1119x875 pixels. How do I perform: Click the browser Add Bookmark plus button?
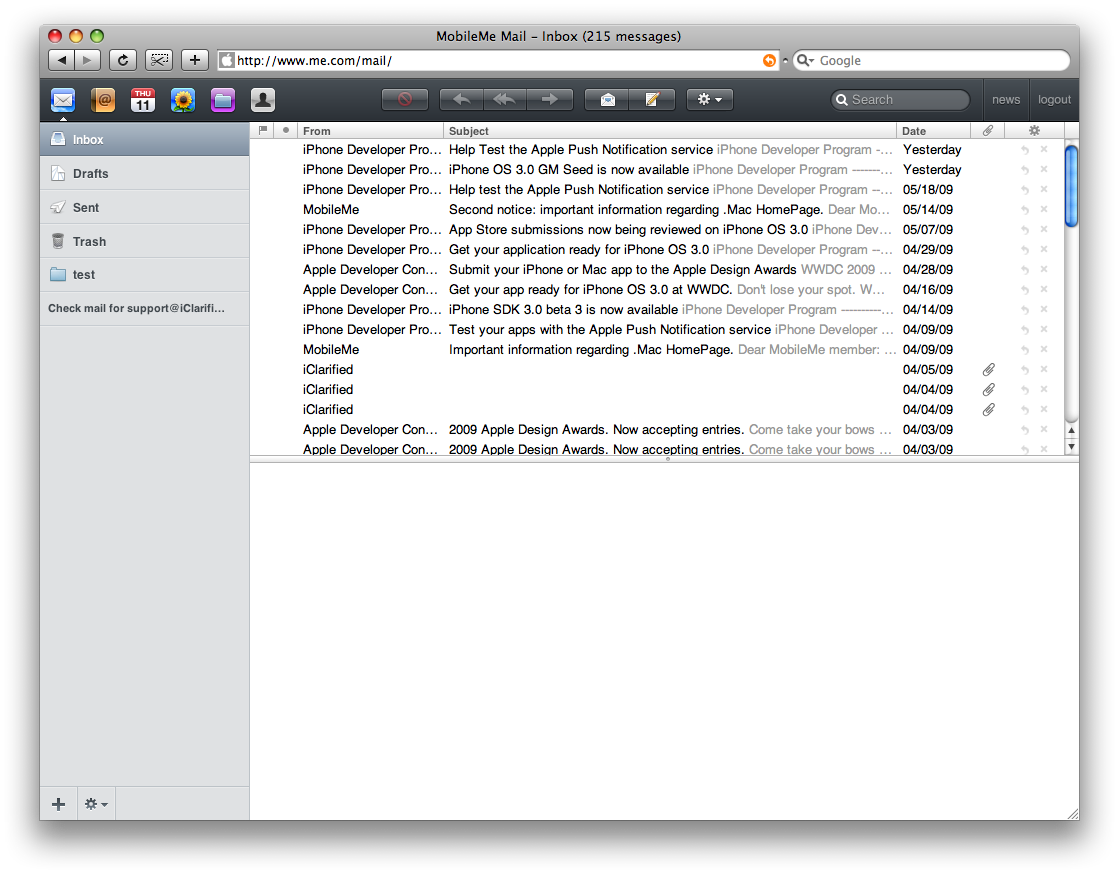195,60
